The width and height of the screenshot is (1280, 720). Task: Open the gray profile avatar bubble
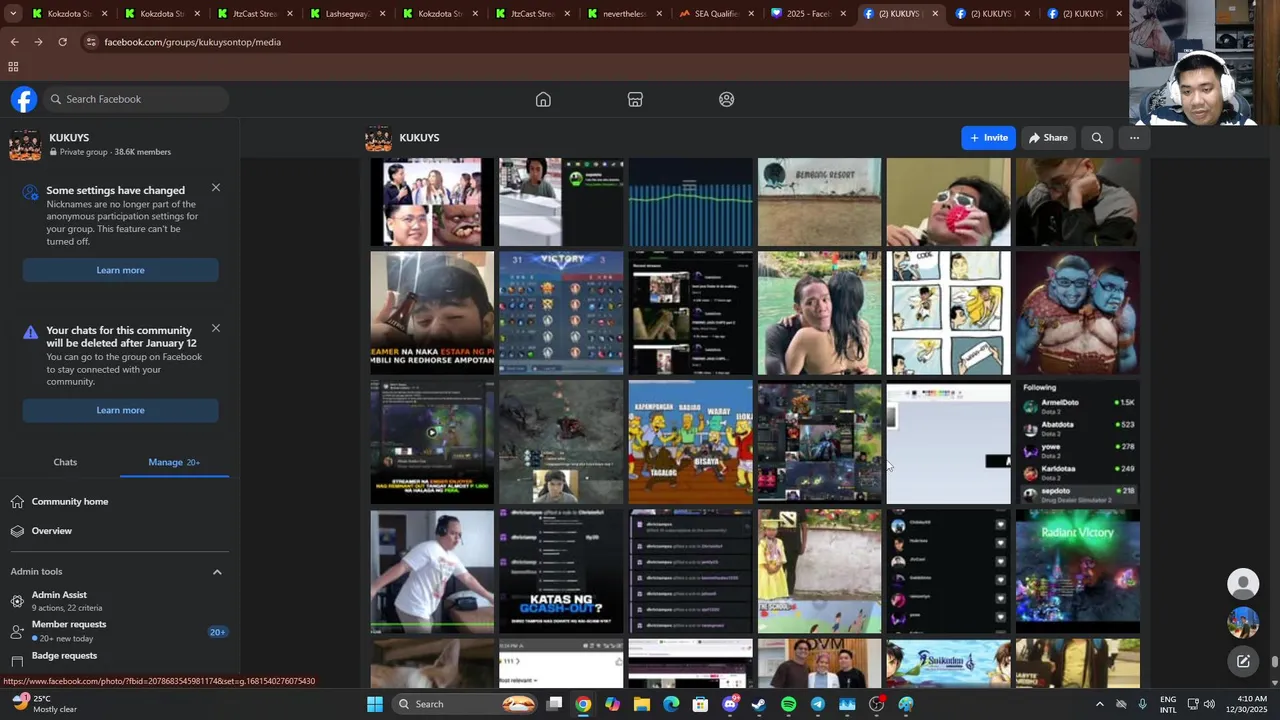tap(1243, 583)
